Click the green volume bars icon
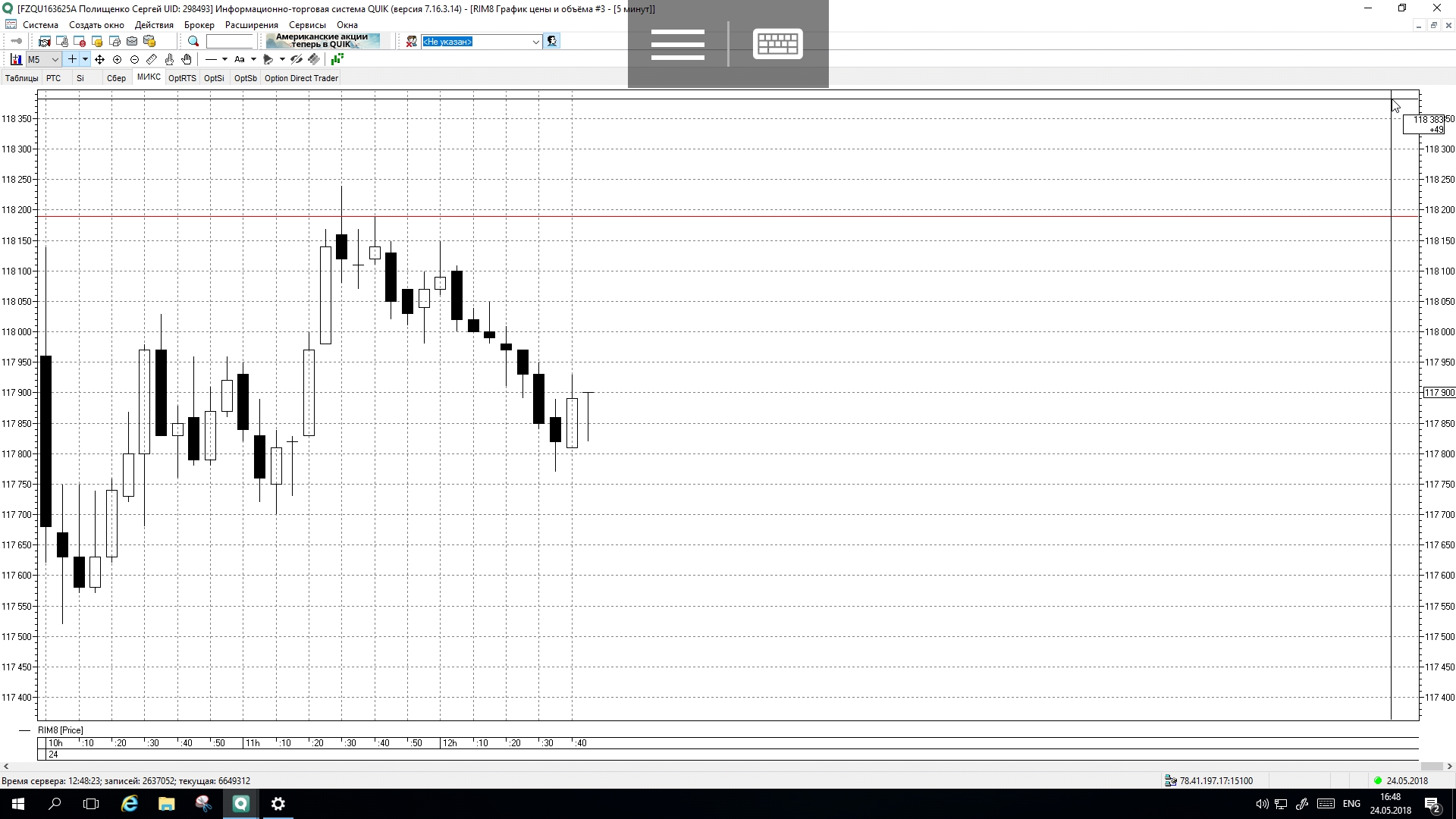This screenshot has height=819, width=1456. [x=337, y=59]
